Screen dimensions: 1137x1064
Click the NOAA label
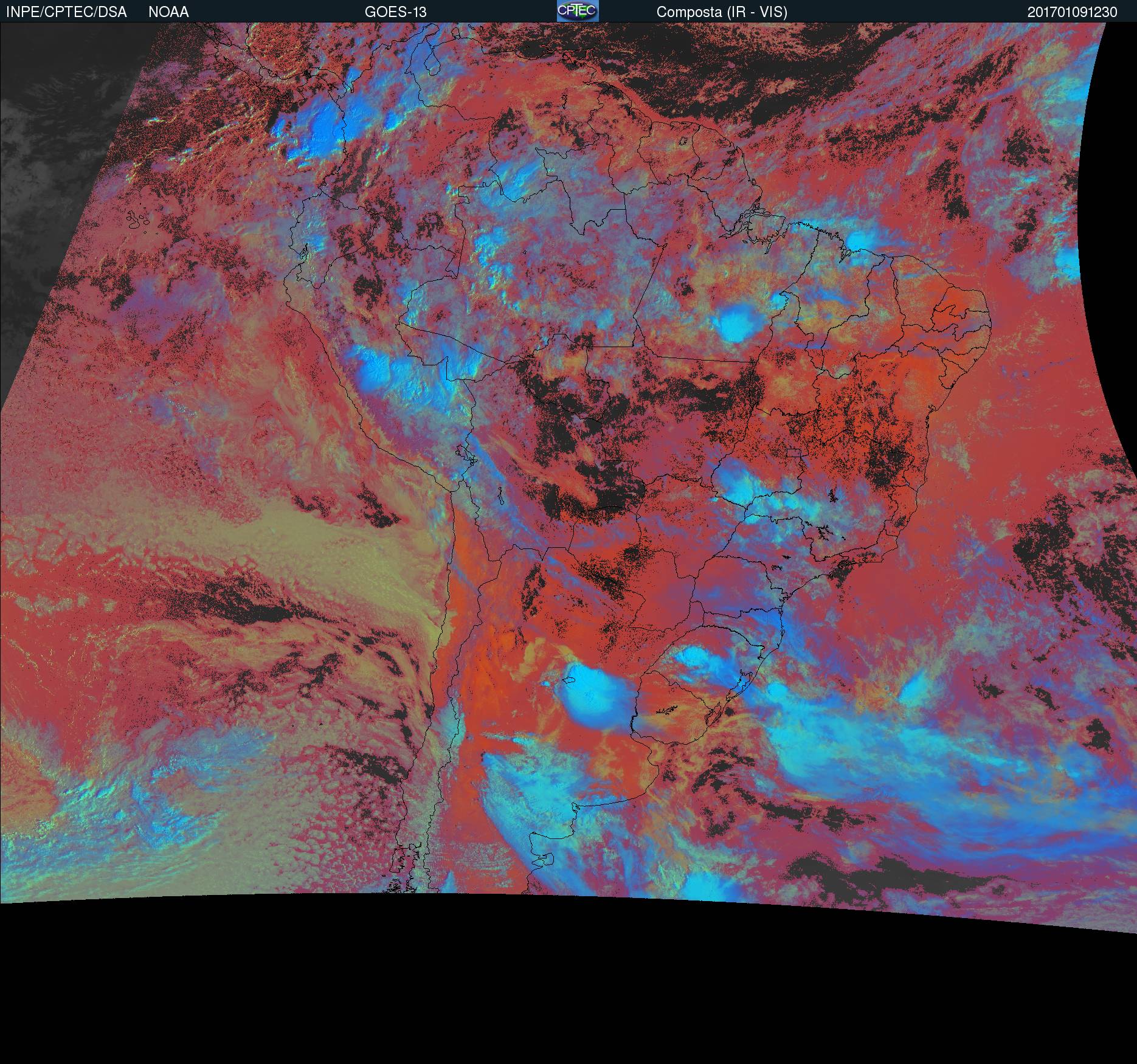tap(168, 12)
